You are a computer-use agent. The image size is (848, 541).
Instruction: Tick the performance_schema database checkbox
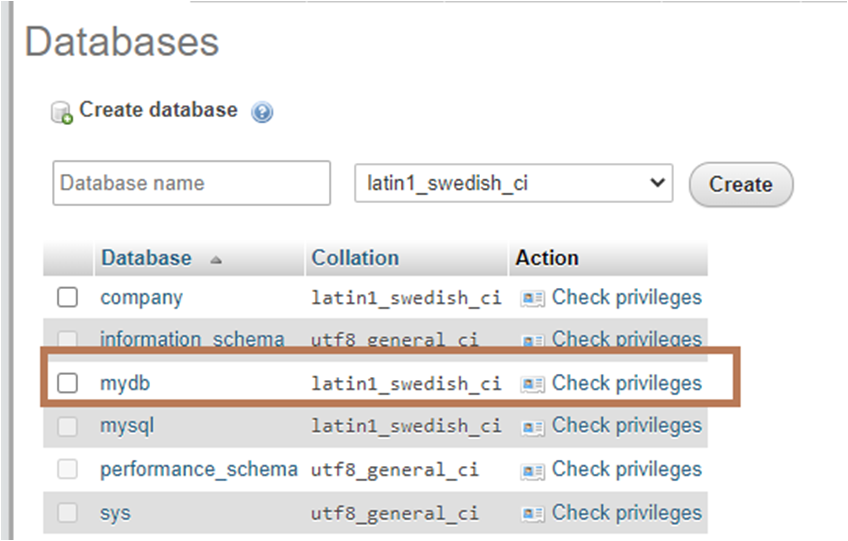pos(68,469)
